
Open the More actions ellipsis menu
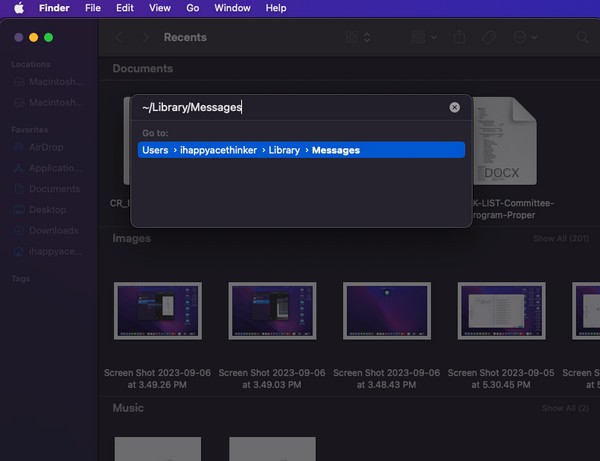pos(525,37)
